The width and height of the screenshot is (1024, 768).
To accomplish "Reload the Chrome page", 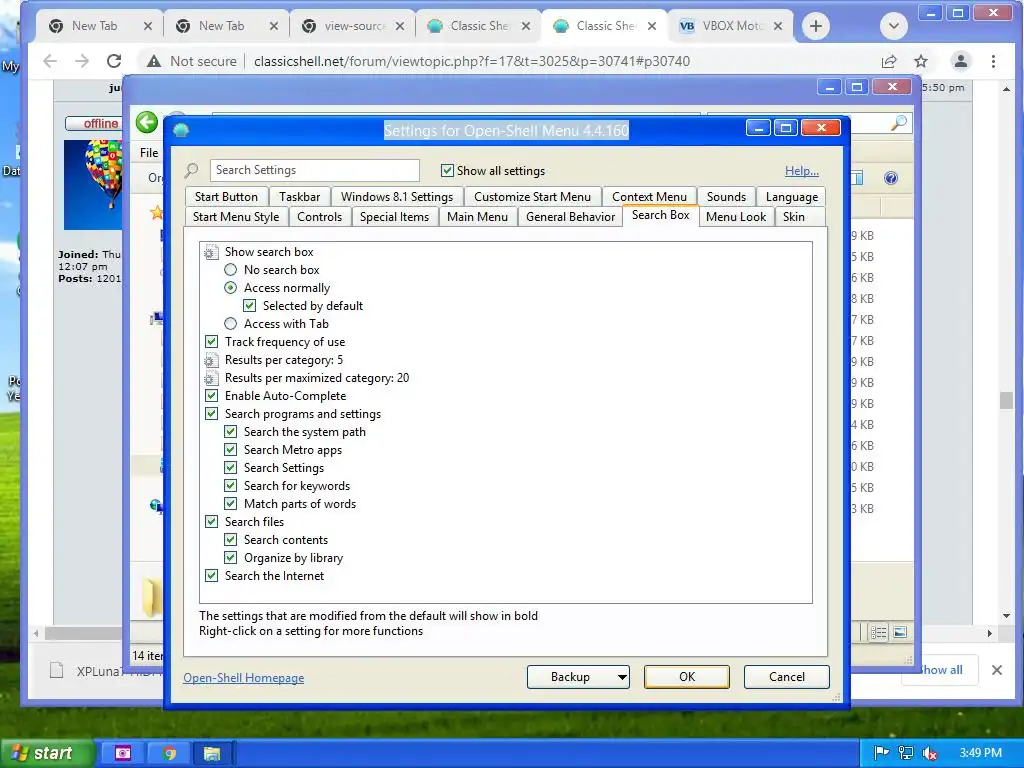I will click(114, 61).
